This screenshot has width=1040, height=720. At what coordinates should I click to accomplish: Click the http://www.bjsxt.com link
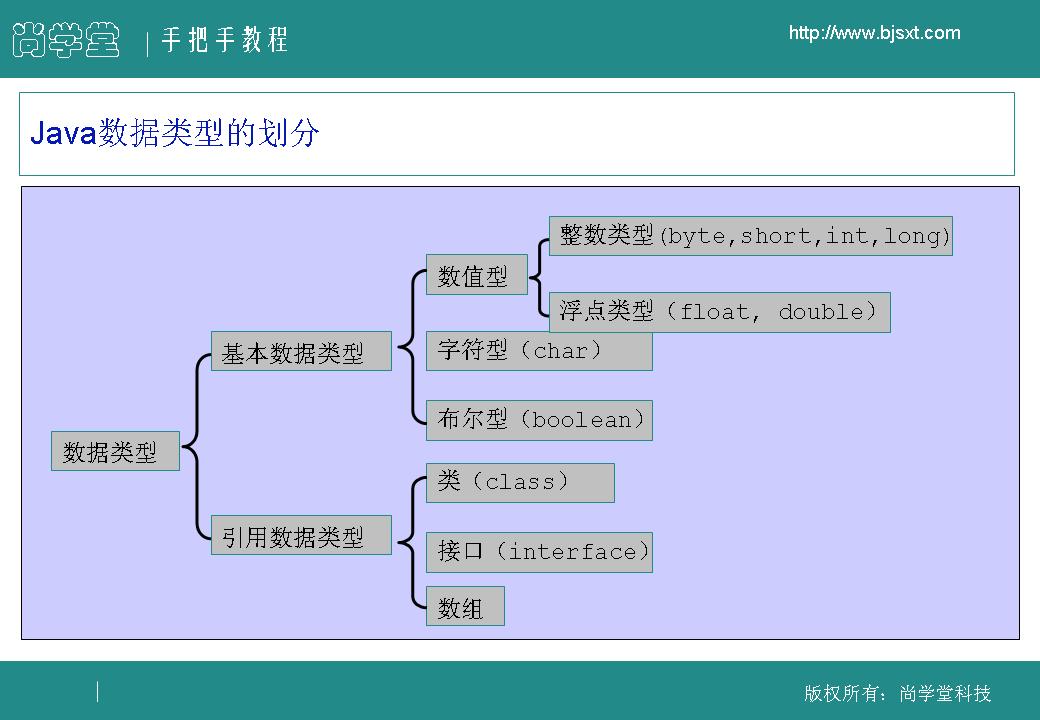pos(874,33)
